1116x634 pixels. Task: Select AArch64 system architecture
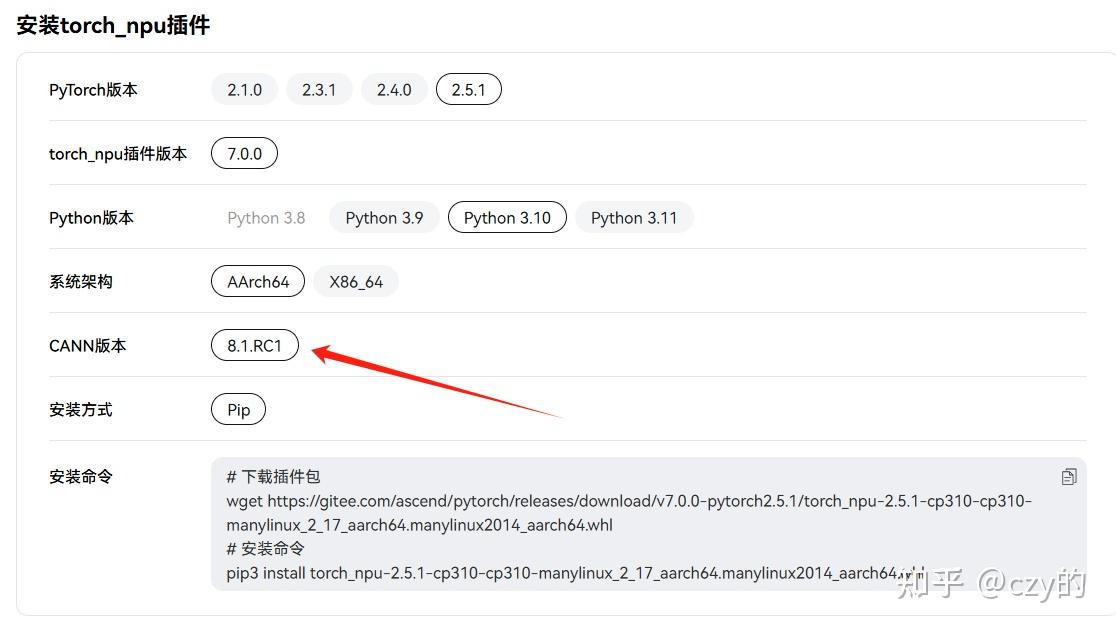(x=258, y=282)
